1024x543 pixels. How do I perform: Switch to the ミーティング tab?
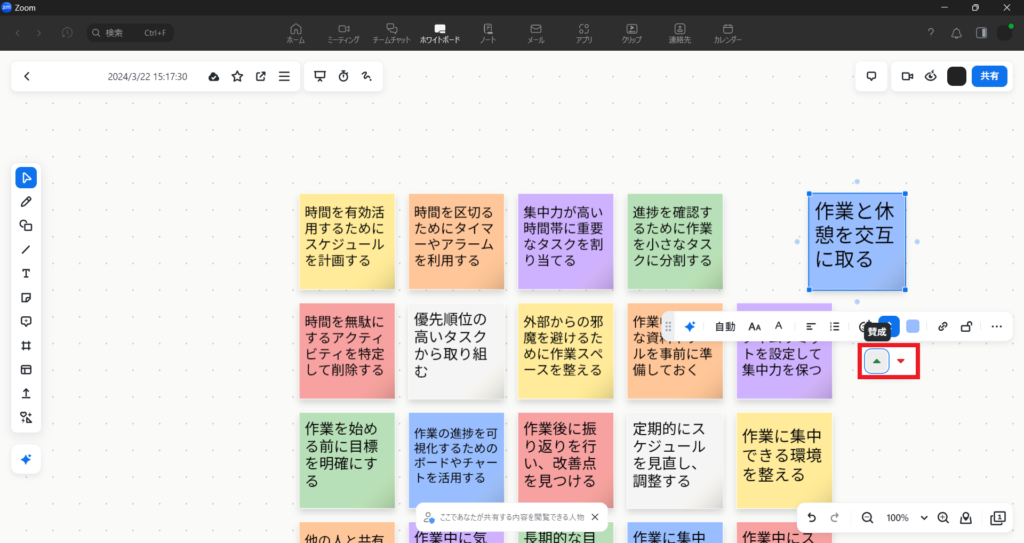pos(343,33)
